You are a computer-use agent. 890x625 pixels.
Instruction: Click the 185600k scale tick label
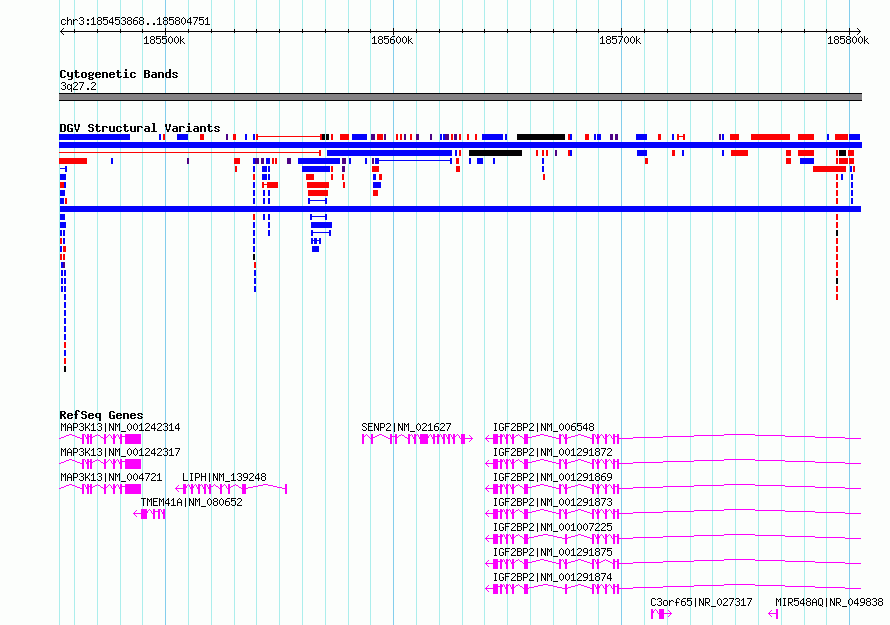(x=392, y=40)
